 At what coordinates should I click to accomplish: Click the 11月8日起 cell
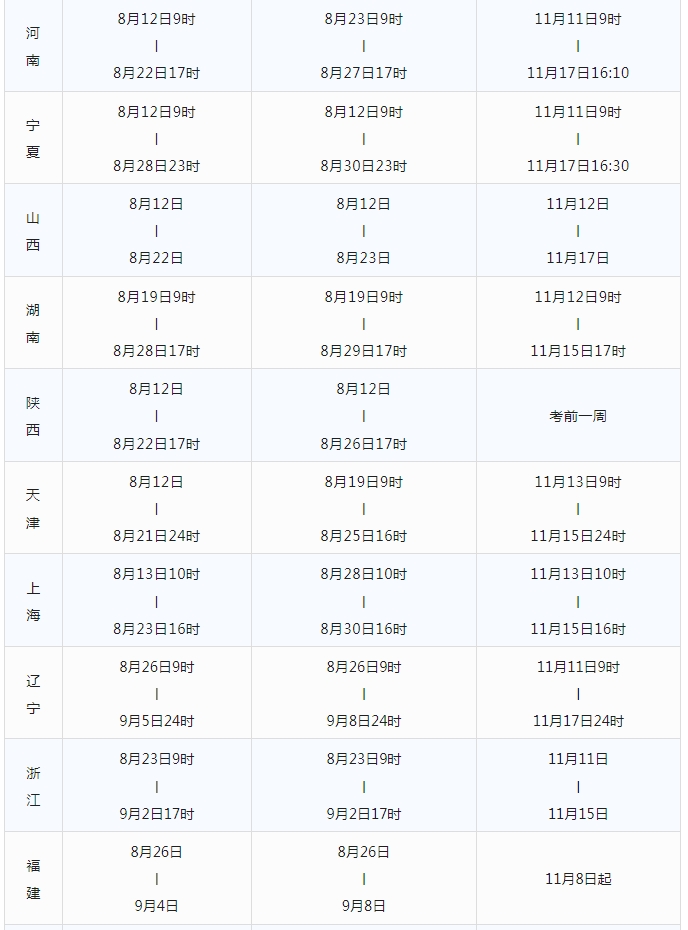(x=578, y=879)
